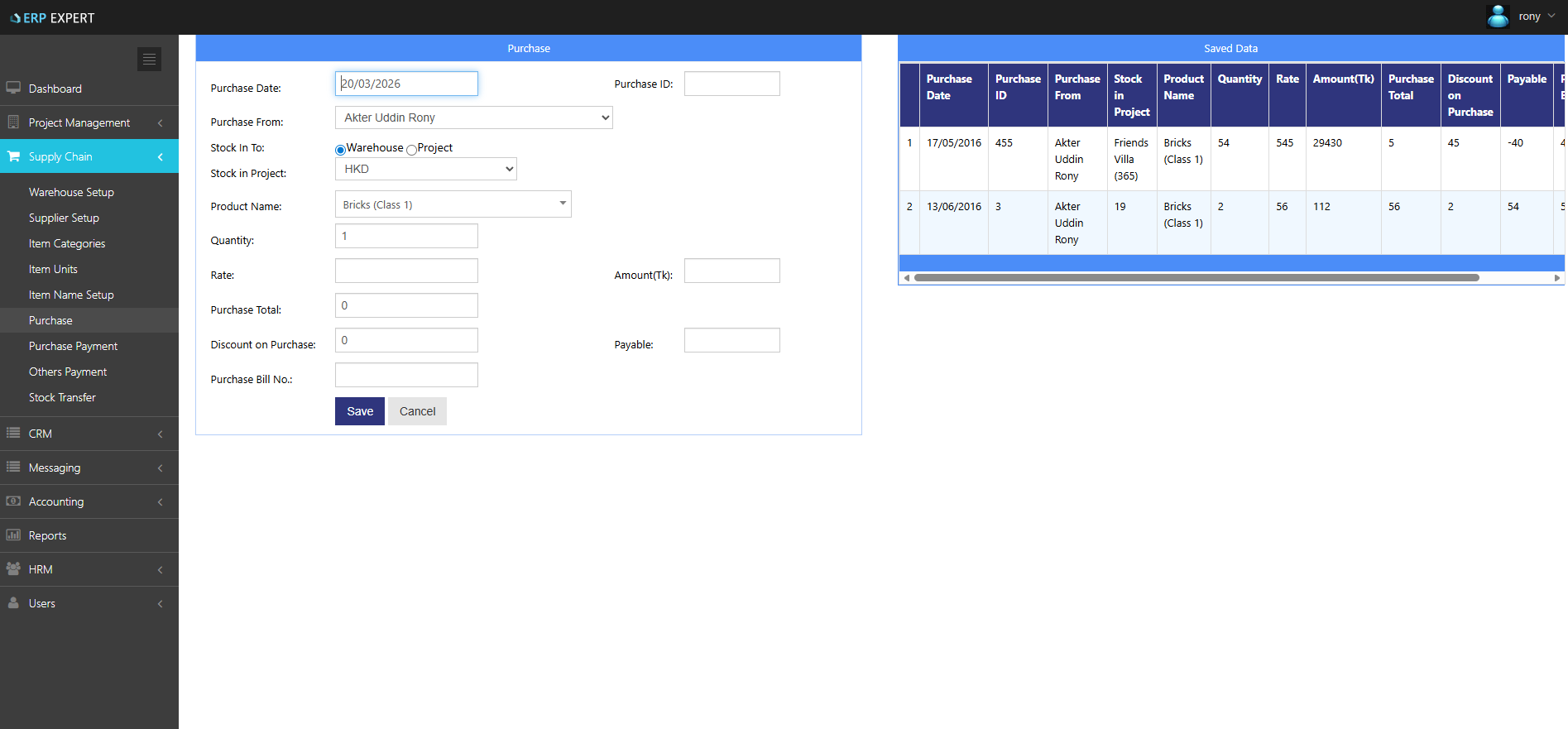Click the Supply Chain cart icon
The width and height of the screenshot is (1568, 729).
coord(13,156)
